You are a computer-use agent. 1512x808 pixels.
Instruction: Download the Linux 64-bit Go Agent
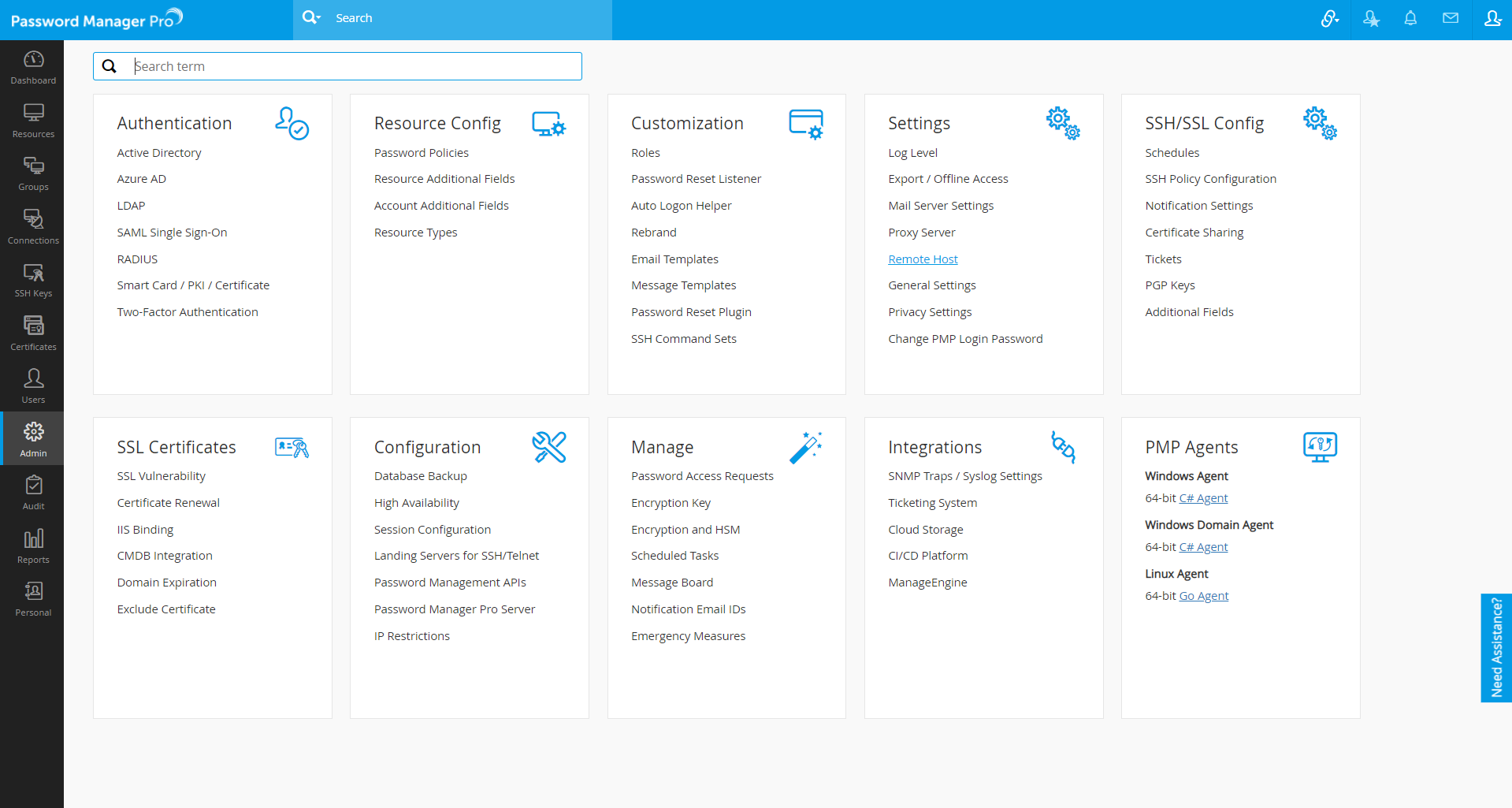point(1203,596)
